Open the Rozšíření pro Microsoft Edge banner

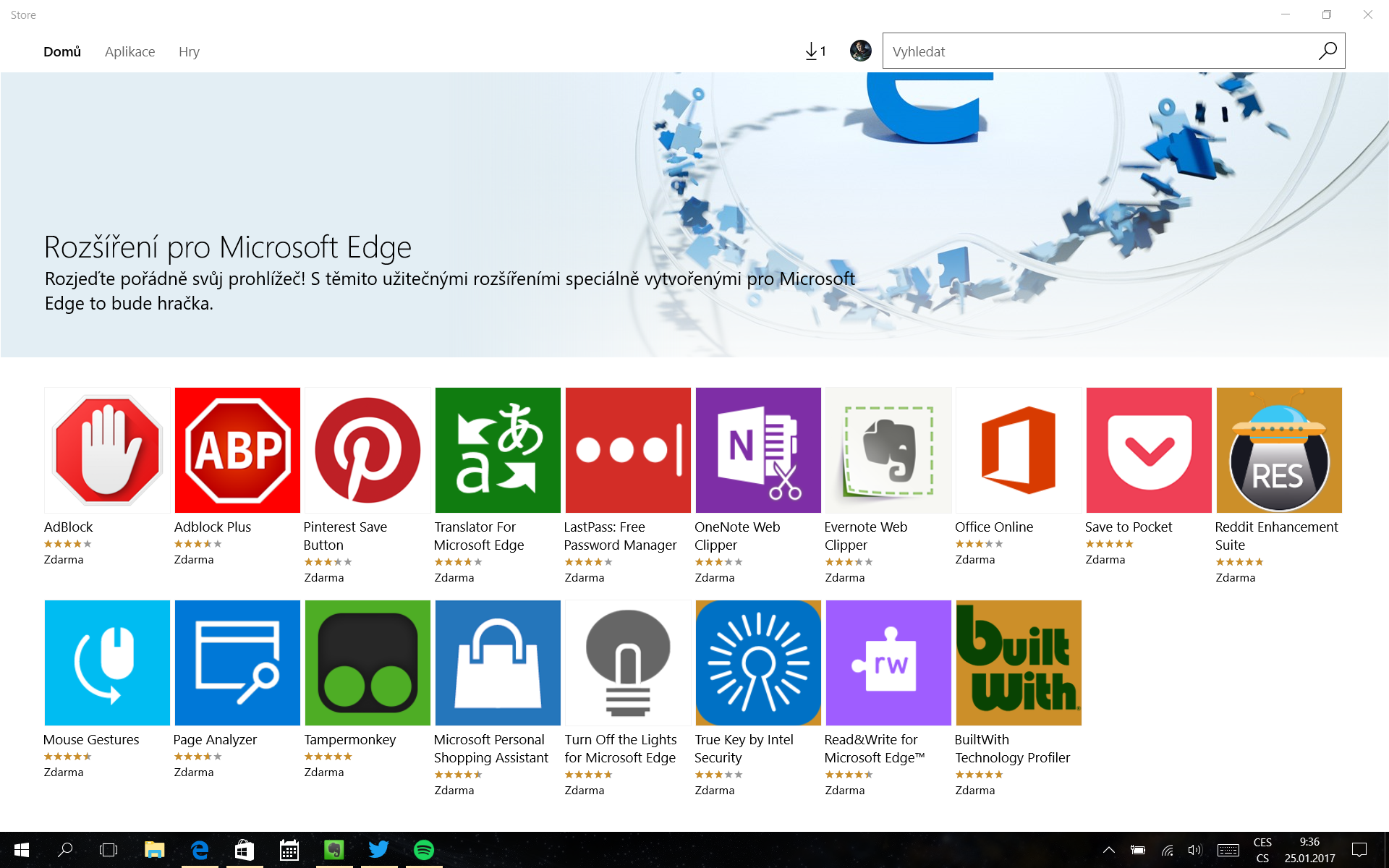point(694,215)
